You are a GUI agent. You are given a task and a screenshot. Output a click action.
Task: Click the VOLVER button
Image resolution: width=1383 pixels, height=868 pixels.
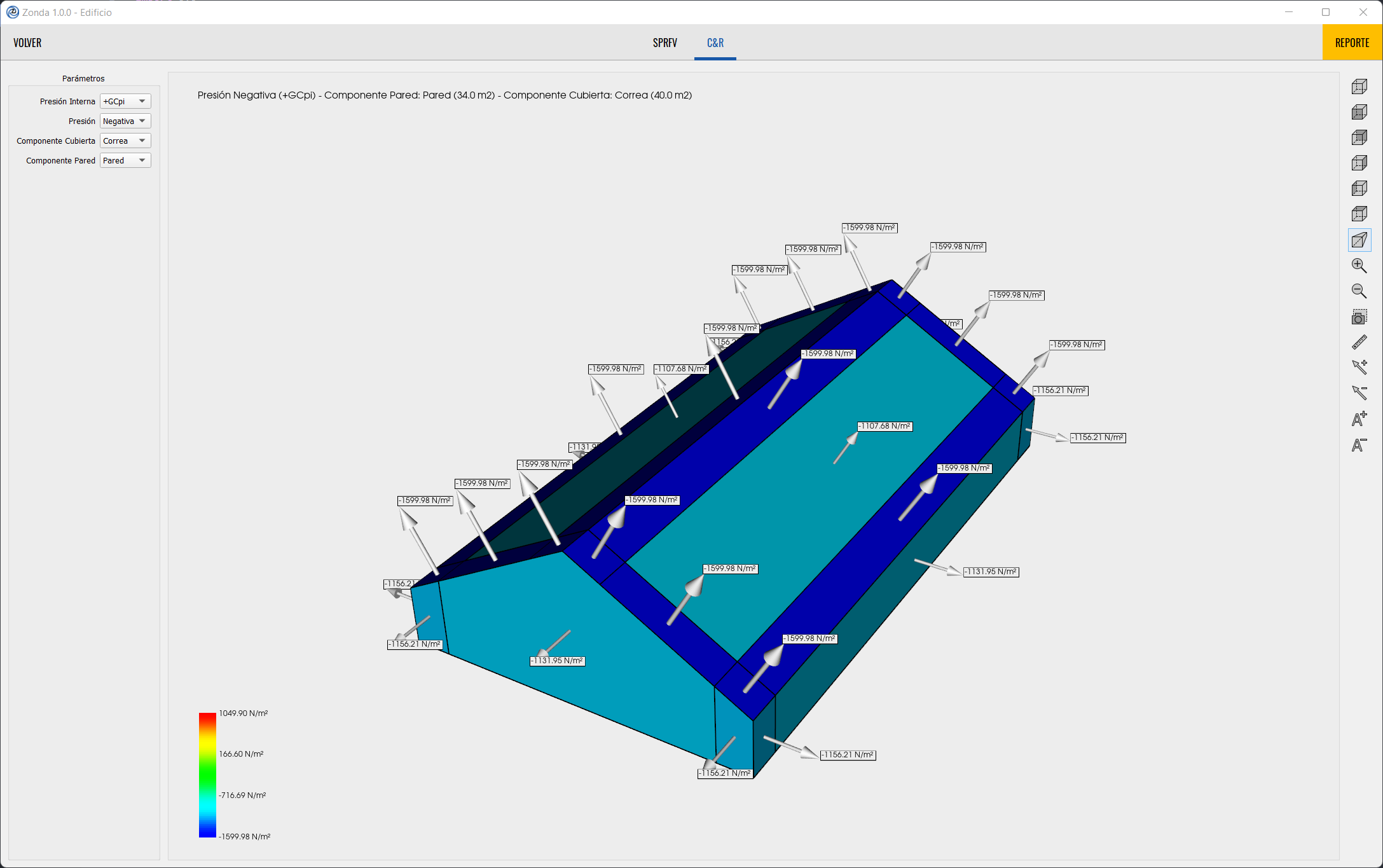coord(27,43)
